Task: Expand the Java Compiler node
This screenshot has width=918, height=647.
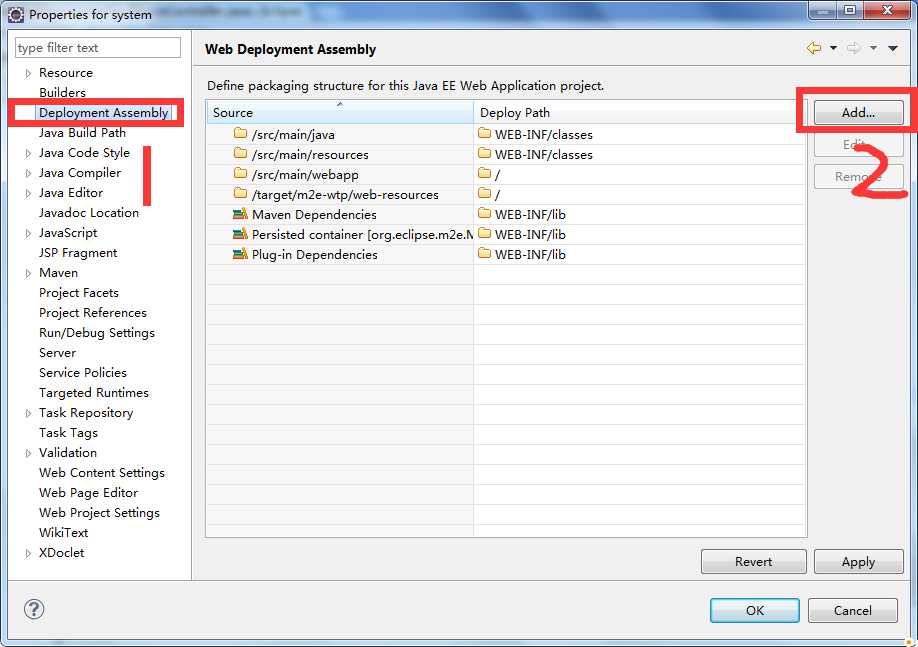Action: [x=28, y=173]
